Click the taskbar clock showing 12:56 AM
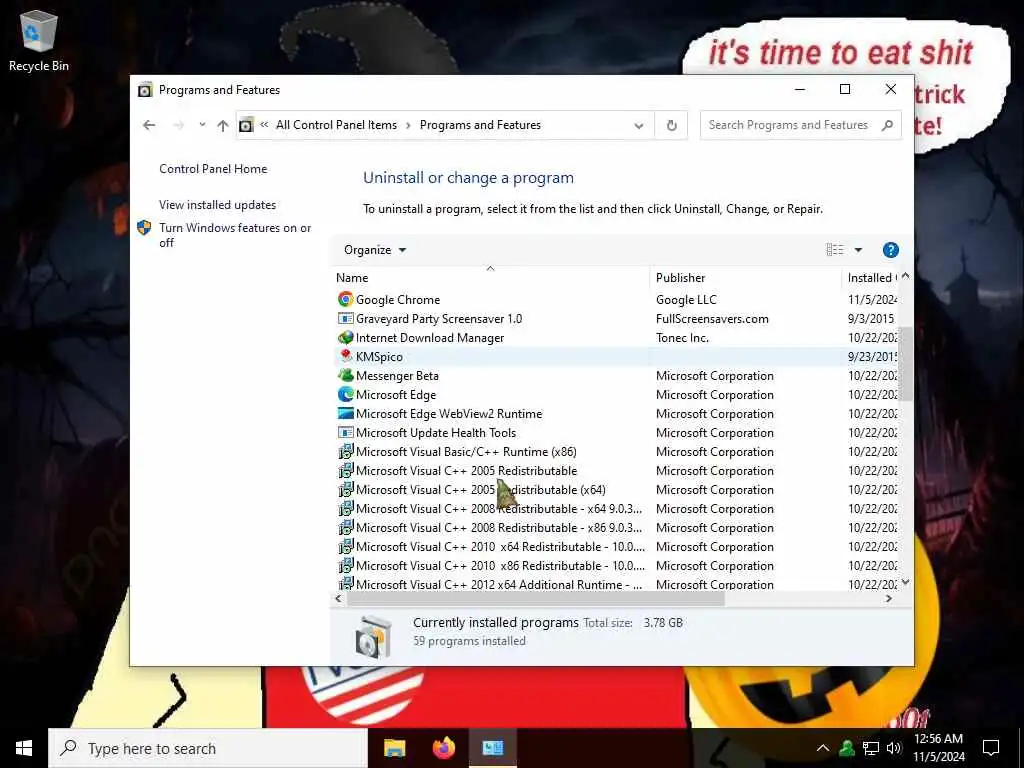The height and width of the screenshot is (768, 1024). tap(938, 748)
